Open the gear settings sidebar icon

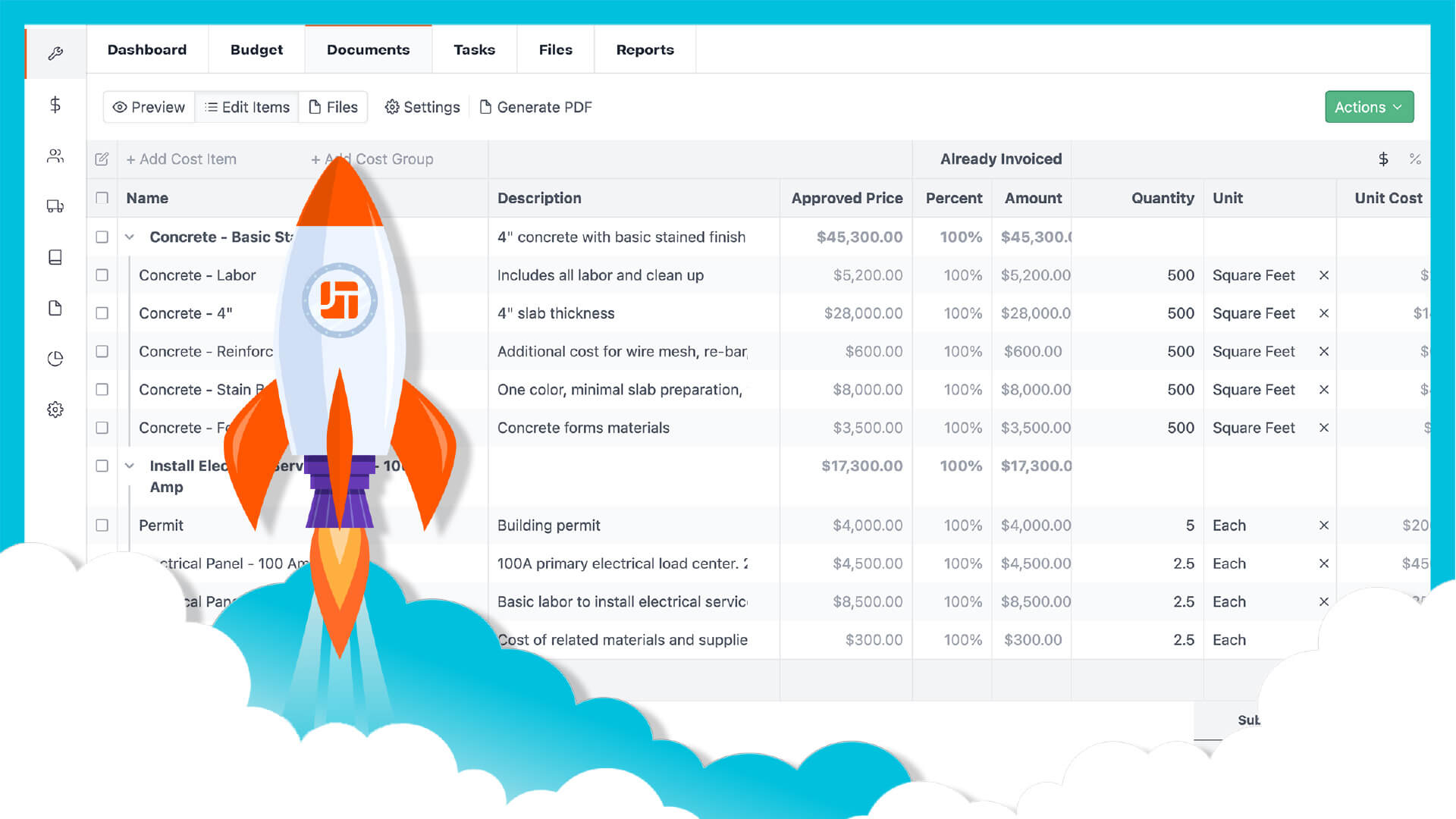55,409
